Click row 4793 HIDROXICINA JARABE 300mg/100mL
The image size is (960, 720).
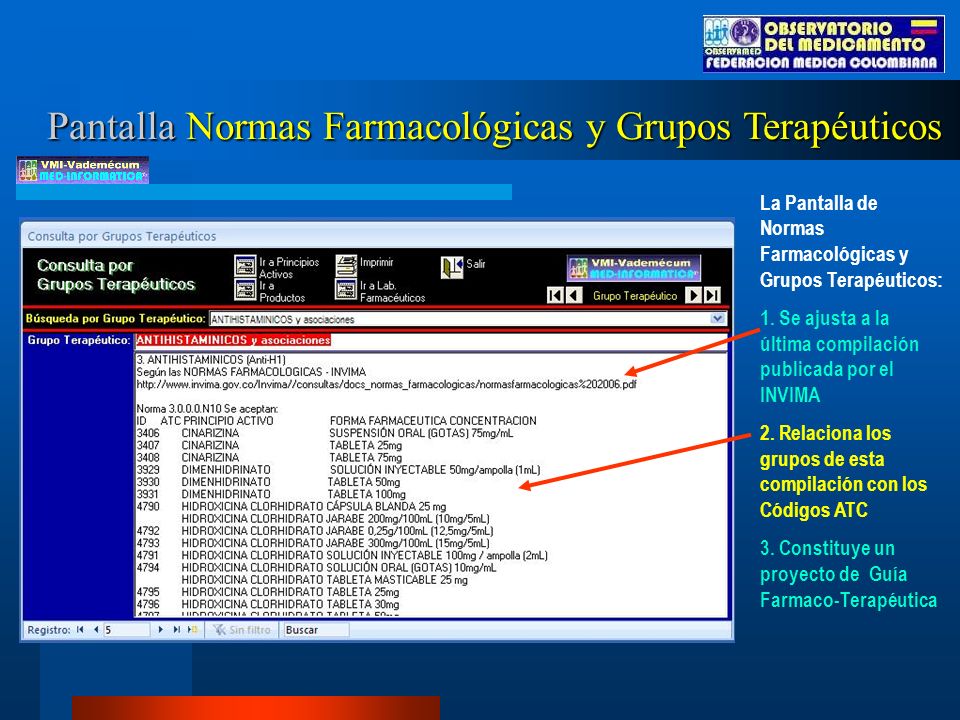pyautogui.click(x=313, y=544)
